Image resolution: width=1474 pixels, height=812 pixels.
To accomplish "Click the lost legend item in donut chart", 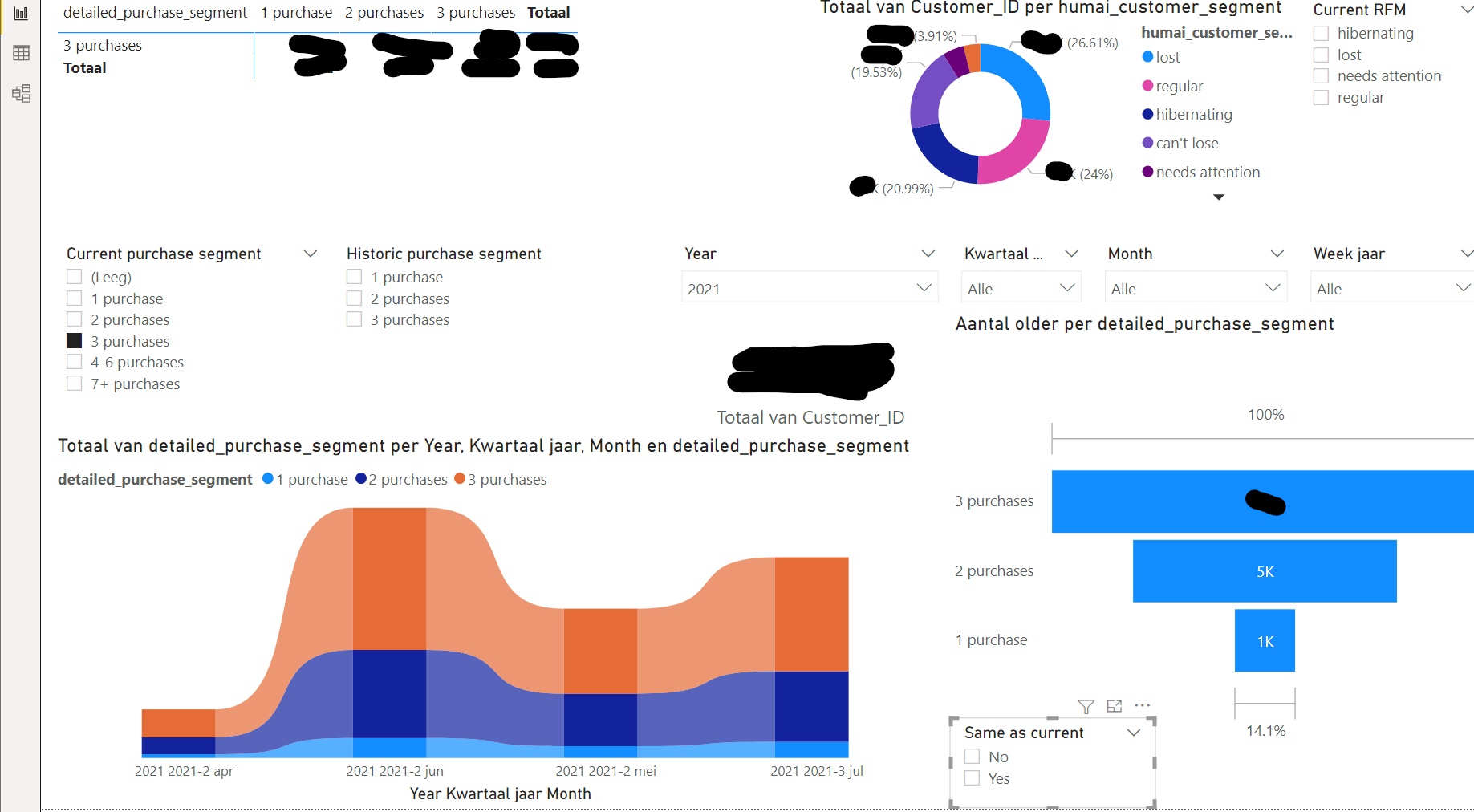I will coord(1160,57).
